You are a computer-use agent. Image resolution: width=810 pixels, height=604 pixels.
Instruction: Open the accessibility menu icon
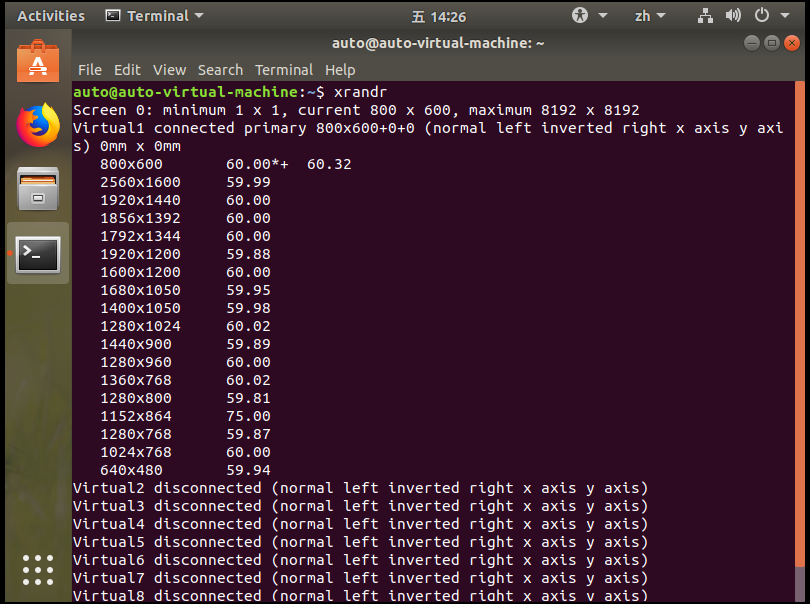click(578, 15)
